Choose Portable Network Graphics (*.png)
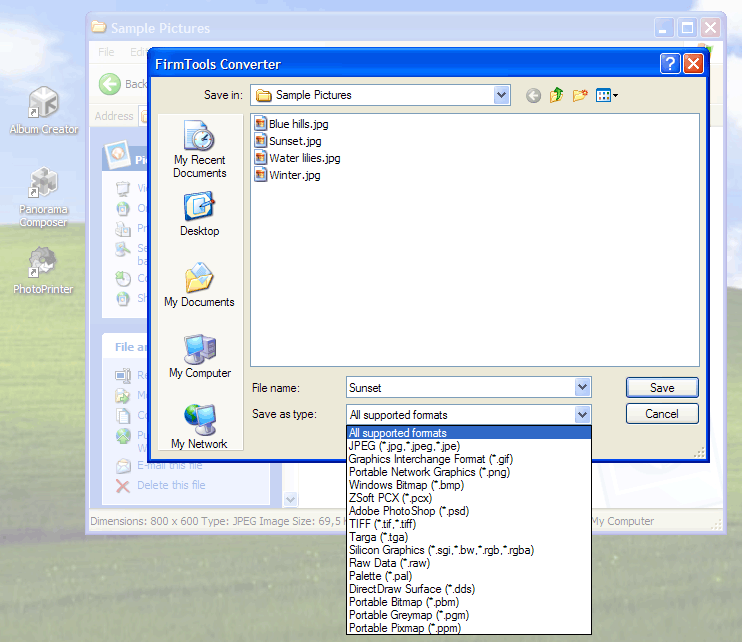 coord(469,472)
